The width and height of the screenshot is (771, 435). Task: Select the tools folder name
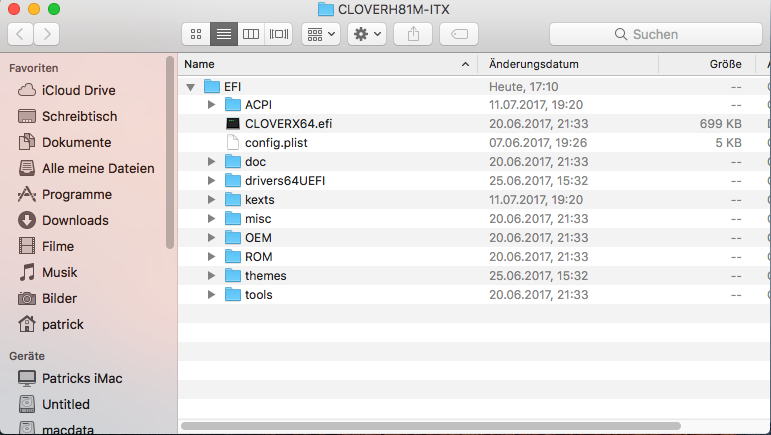coord(259,295)
